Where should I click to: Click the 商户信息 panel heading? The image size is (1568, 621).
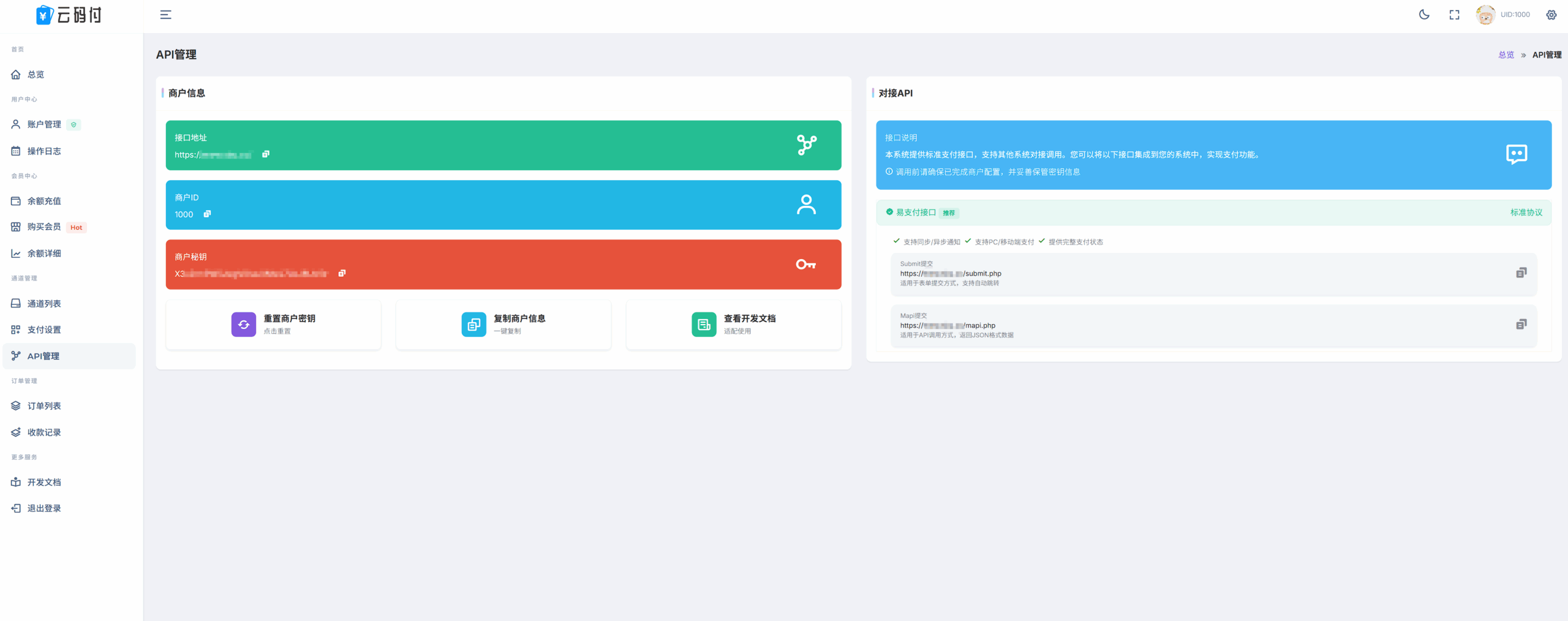[187, 93]
